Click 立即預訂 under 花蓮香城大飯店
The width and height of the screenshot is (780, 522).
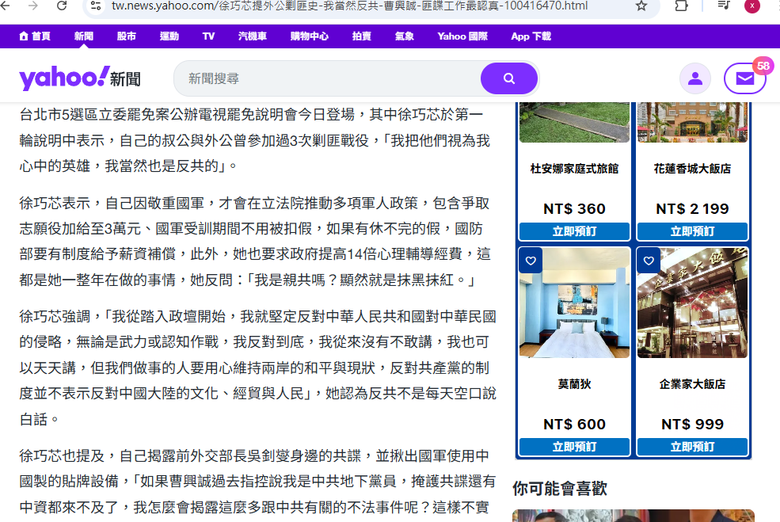tap(692, 231)
